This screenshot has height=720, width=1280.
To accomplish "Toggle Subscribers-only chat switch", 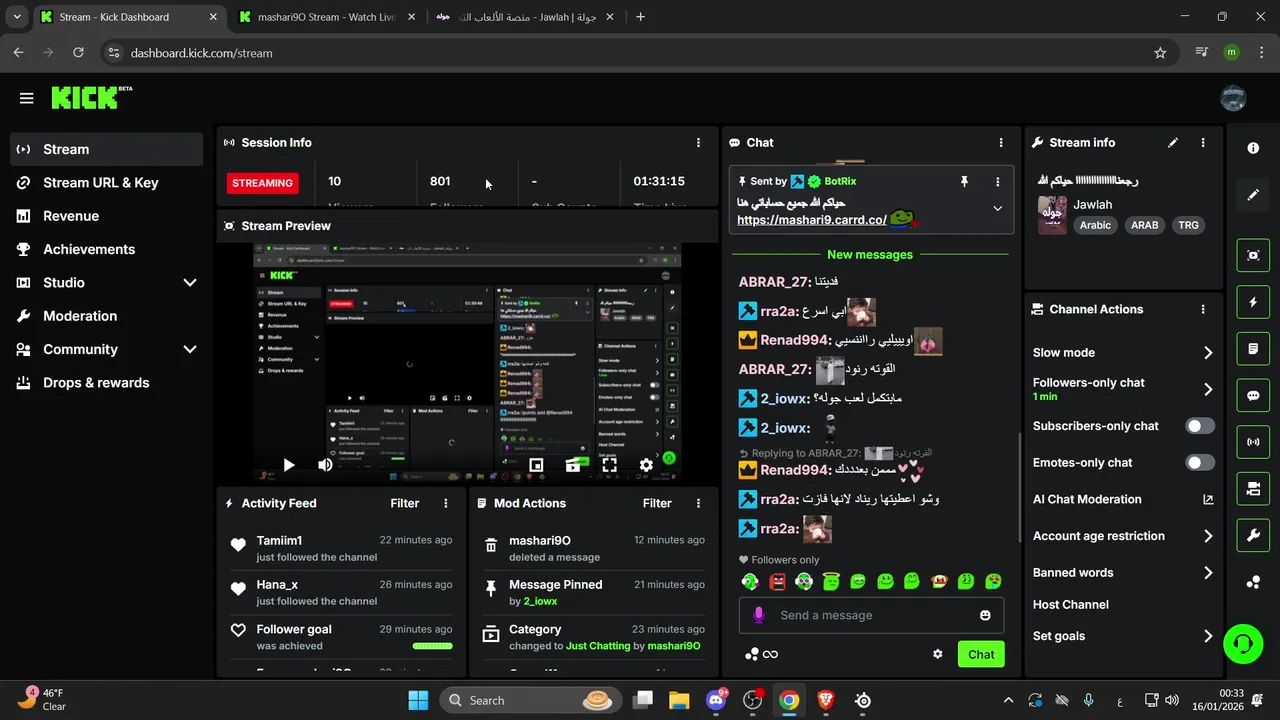I will 1200,426.
